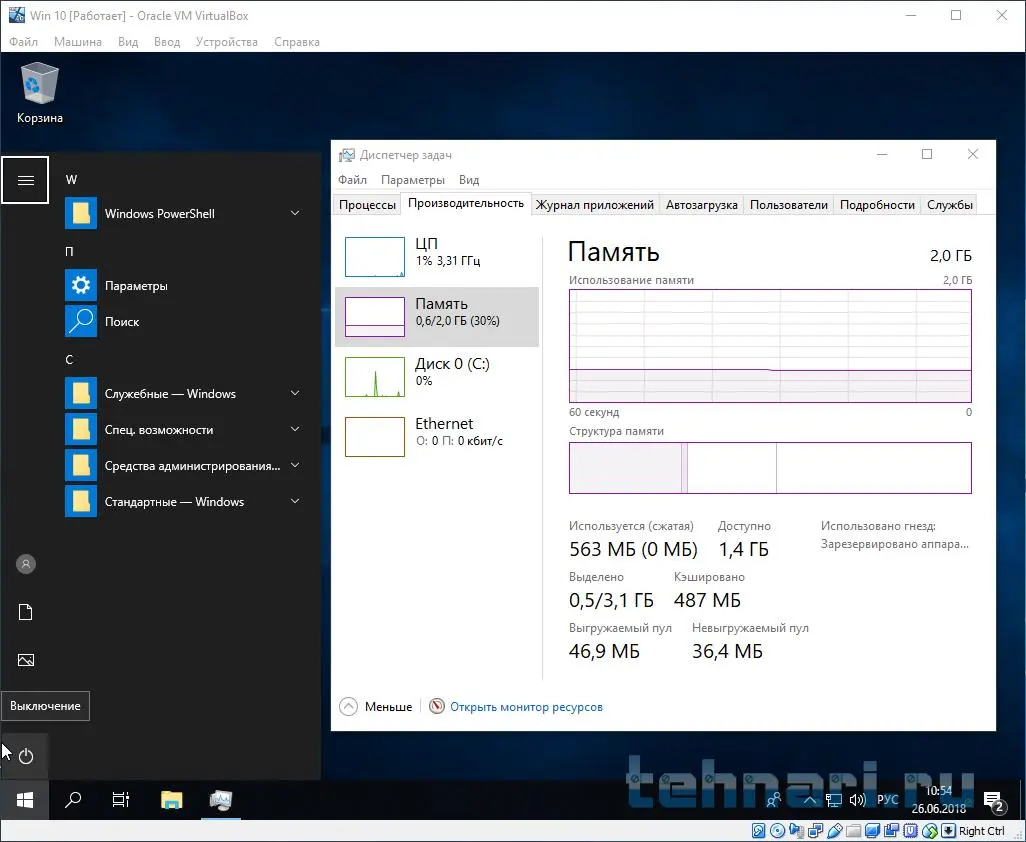Click Открыть монитор ресурсов link
The image size is (1026, 842).
tap(526, 707)
